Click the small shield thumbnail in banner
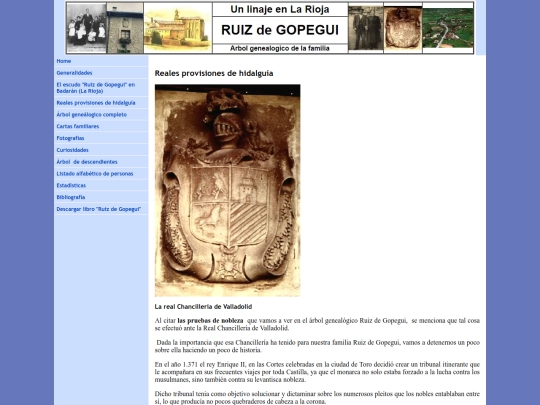540x405 pixels. click(x=403, y=28)
